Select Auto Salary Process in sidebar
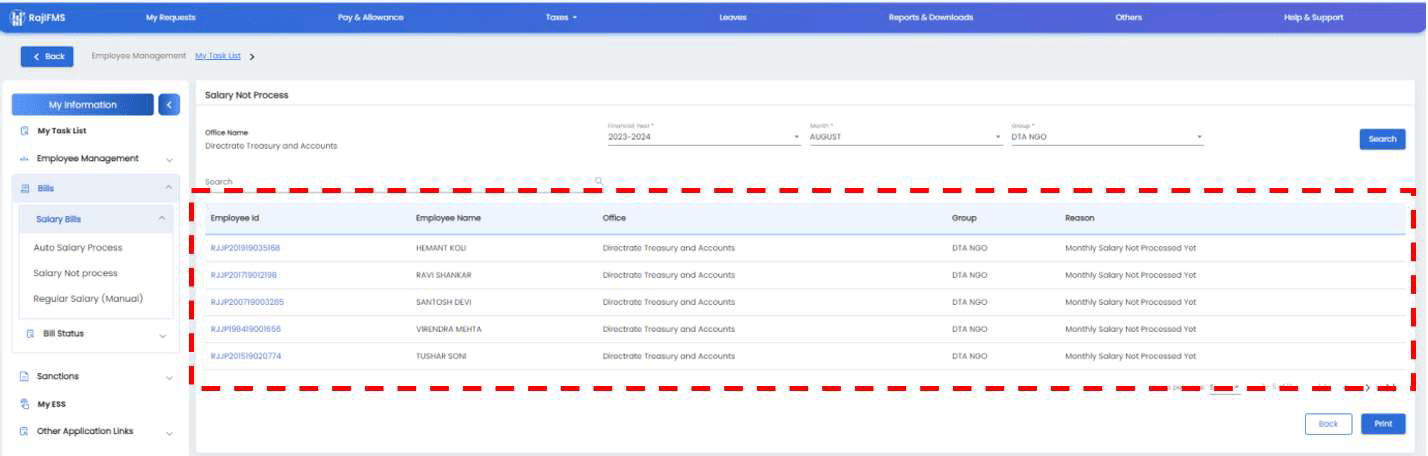Screen dimensions: 1428x456 click(x=78, y=248)
